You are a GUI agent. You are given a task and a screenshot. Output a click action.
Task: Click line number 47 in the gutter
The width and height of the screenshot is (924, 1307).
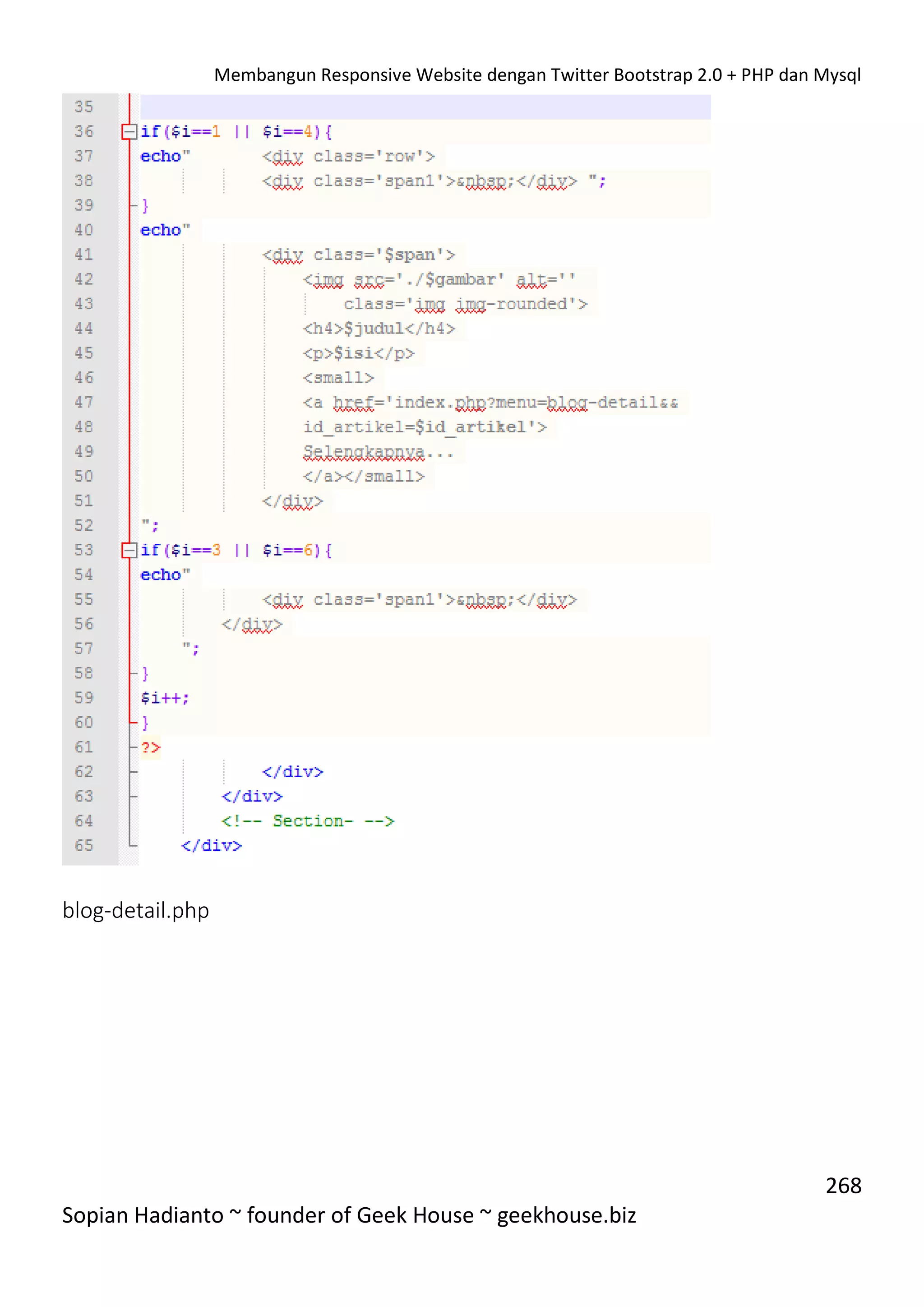pos(83,403)
